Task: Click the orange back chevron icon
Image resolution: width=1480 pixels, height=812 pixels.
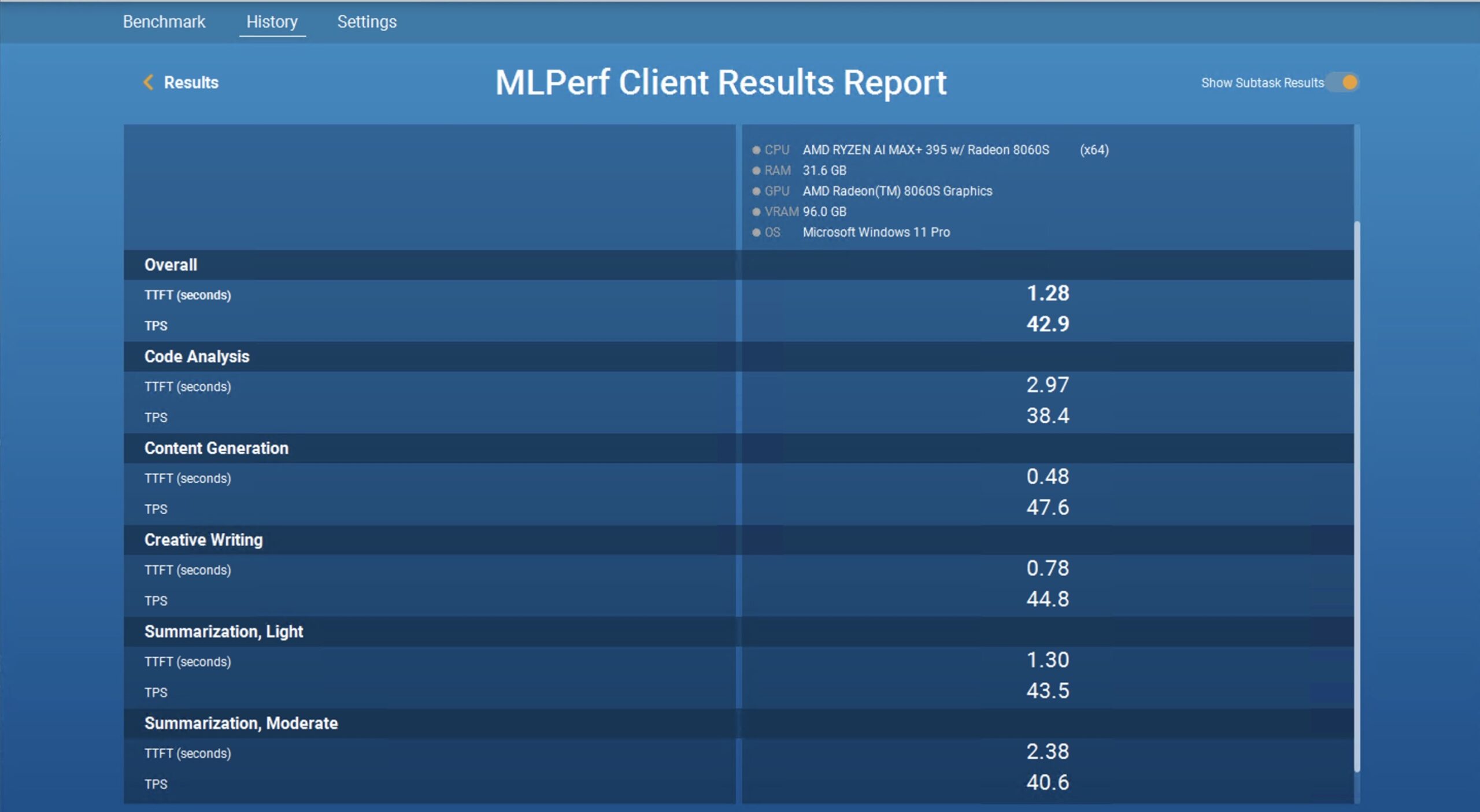Action: (149, 82)
